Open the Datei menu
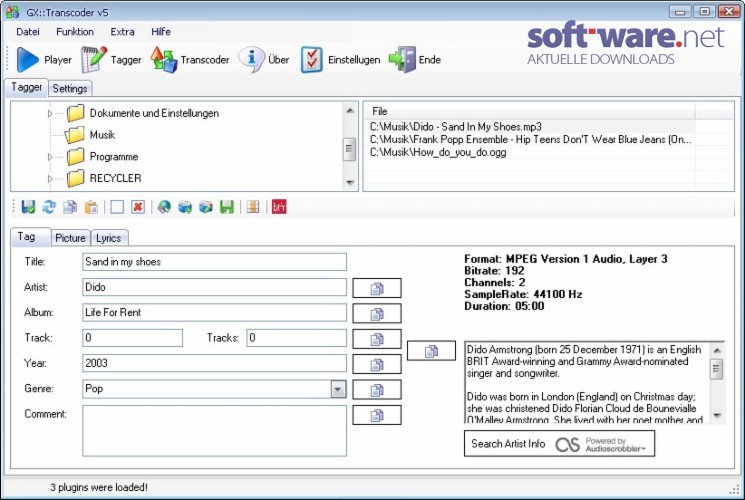This screenshot has height=500, width=745. (x=28, y=32)
